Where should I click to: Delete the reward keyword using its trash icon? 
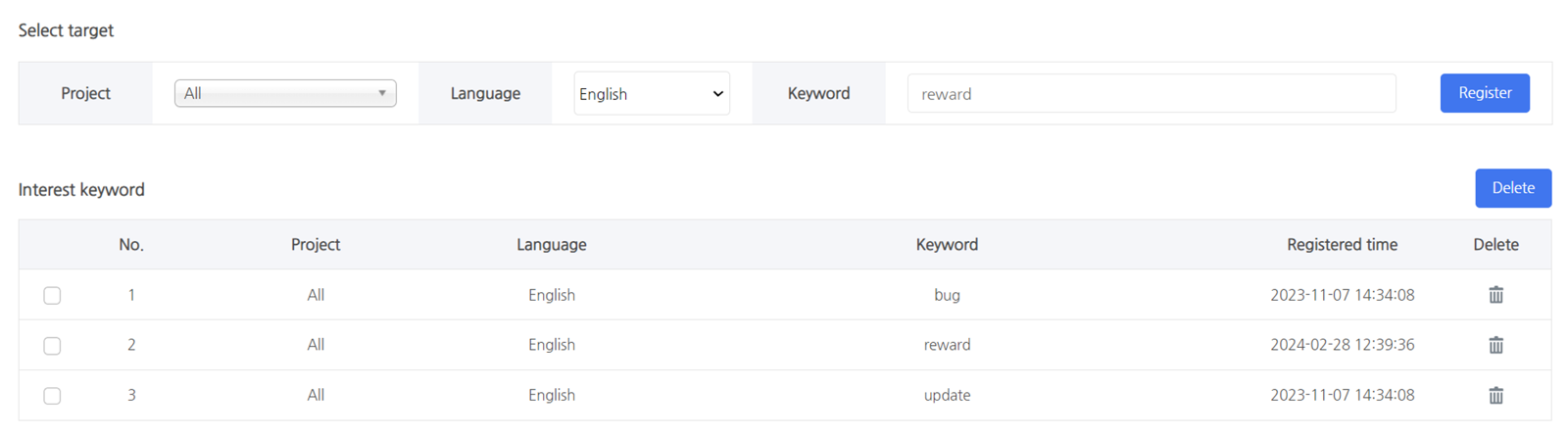[1495, 345]
